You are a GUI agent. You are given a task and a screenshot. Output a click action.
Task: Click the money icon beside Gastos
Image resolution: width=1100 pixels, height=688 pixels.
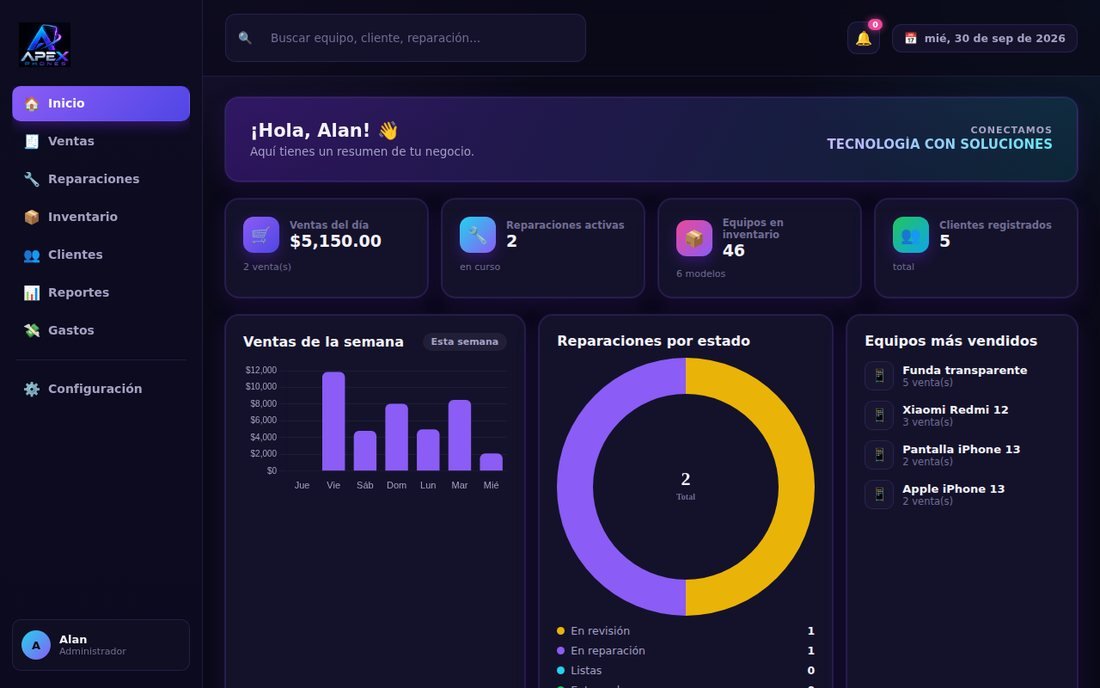pyautogui.click(x=32, y=331)
